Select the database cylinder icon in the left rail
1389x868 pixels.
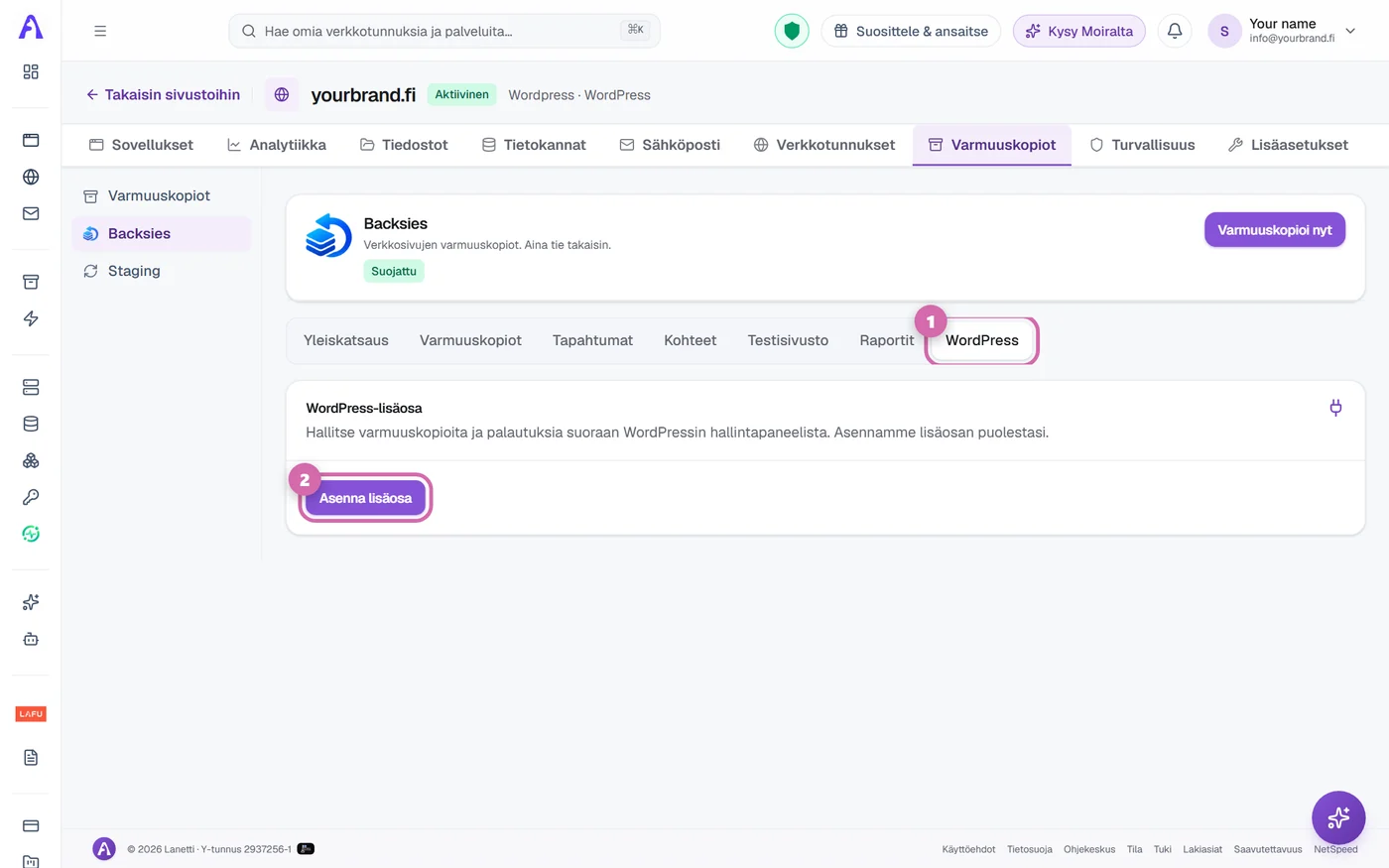[31, 424]
